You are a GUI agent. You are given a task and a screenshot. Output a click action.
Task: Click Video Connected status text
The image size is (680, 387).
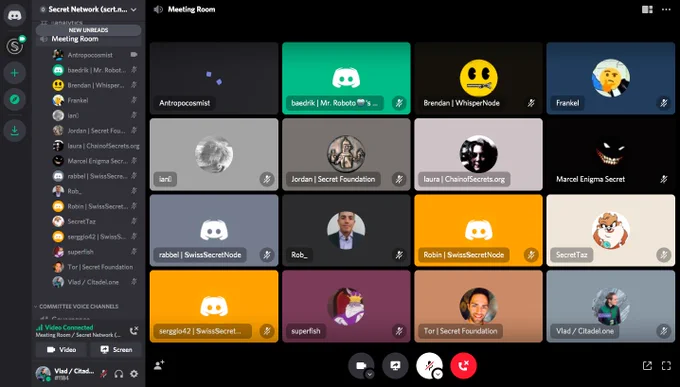click(69, 328)
